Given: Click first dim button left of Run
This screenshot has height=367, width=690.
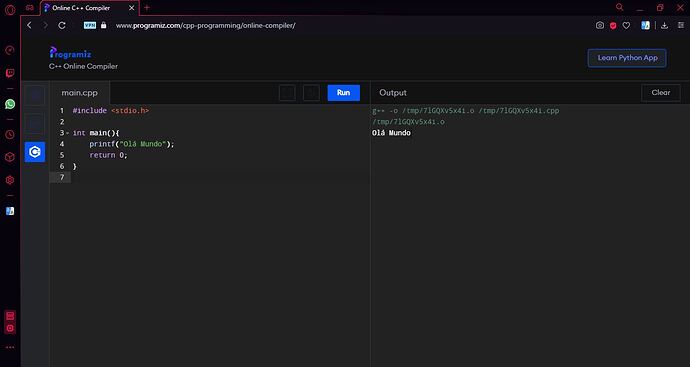Looking at the screenshot, I should coord(287,93).
